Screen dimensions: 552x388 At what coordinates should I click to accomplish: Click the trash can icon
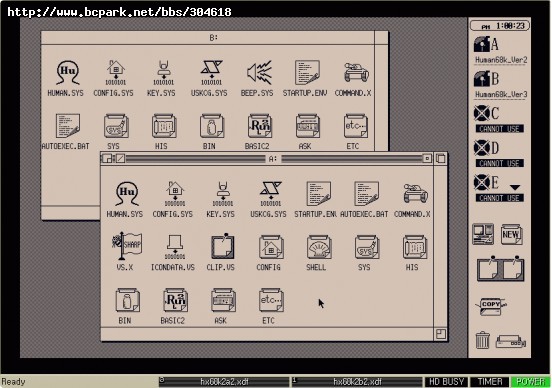pos(482,340)
